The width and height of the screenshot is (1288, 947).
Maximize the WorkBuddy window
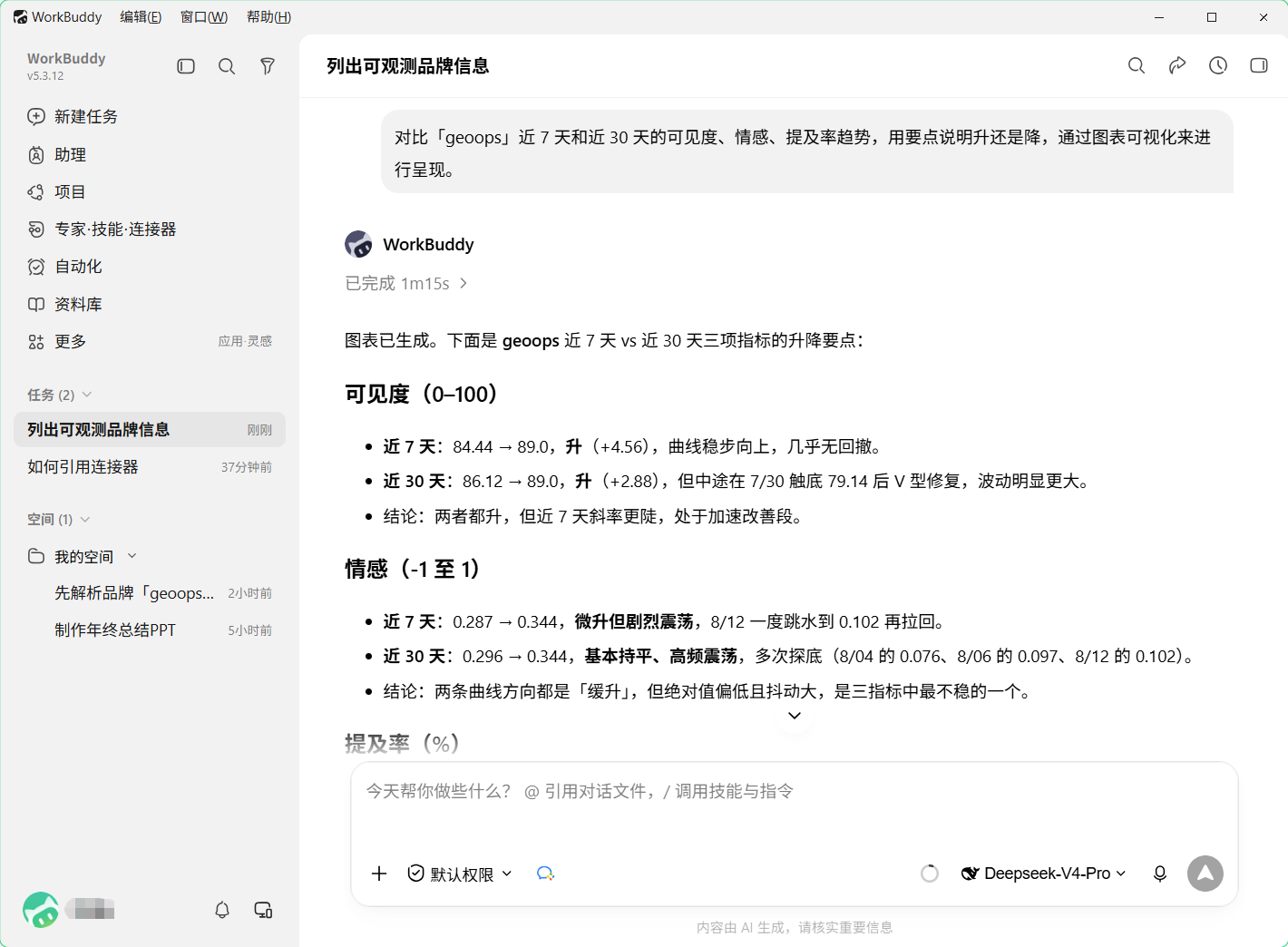click(x=1212, y=17)
